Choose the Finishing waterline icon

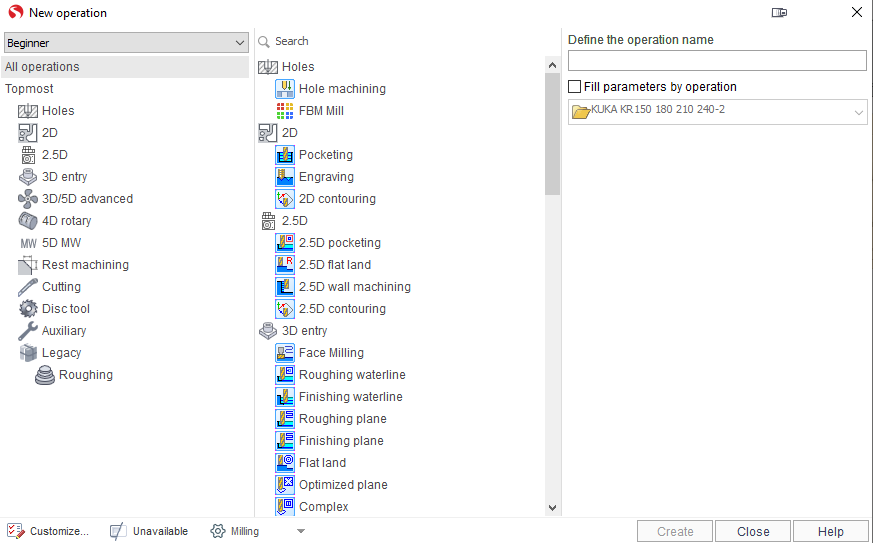click(x=285, y=397)
